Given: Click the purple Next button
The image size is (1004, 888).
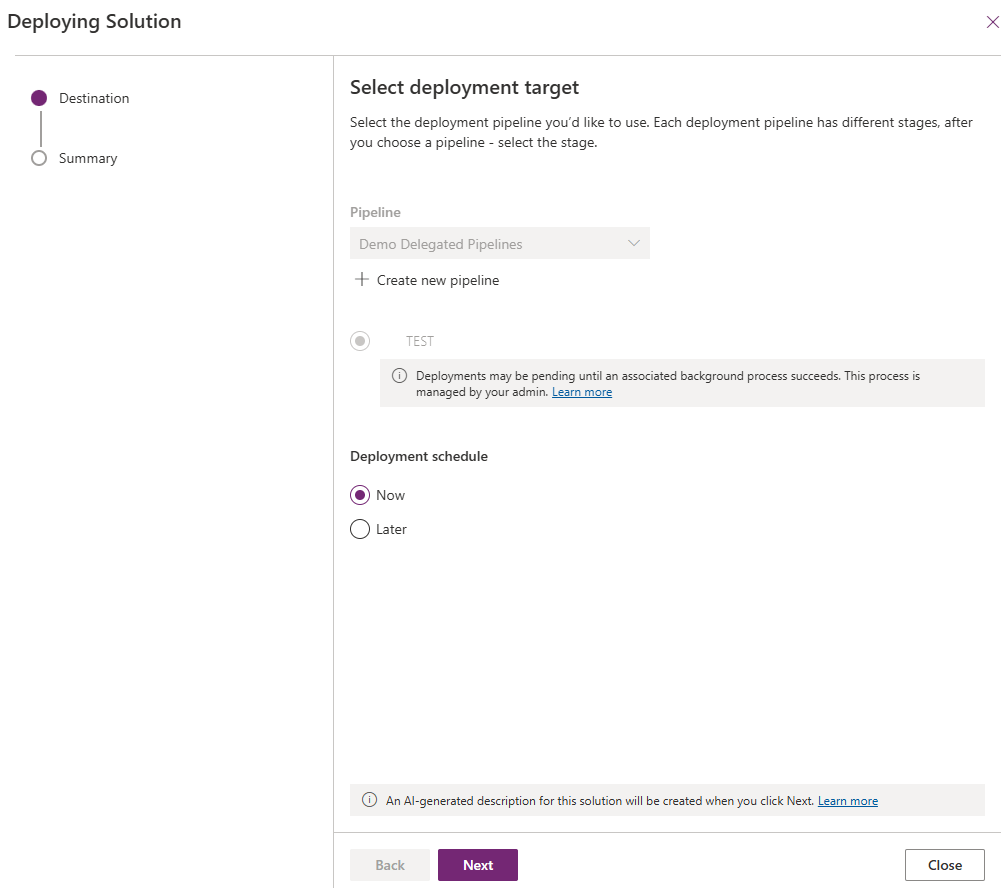Looking at the screenshot, I should point(478,865).
